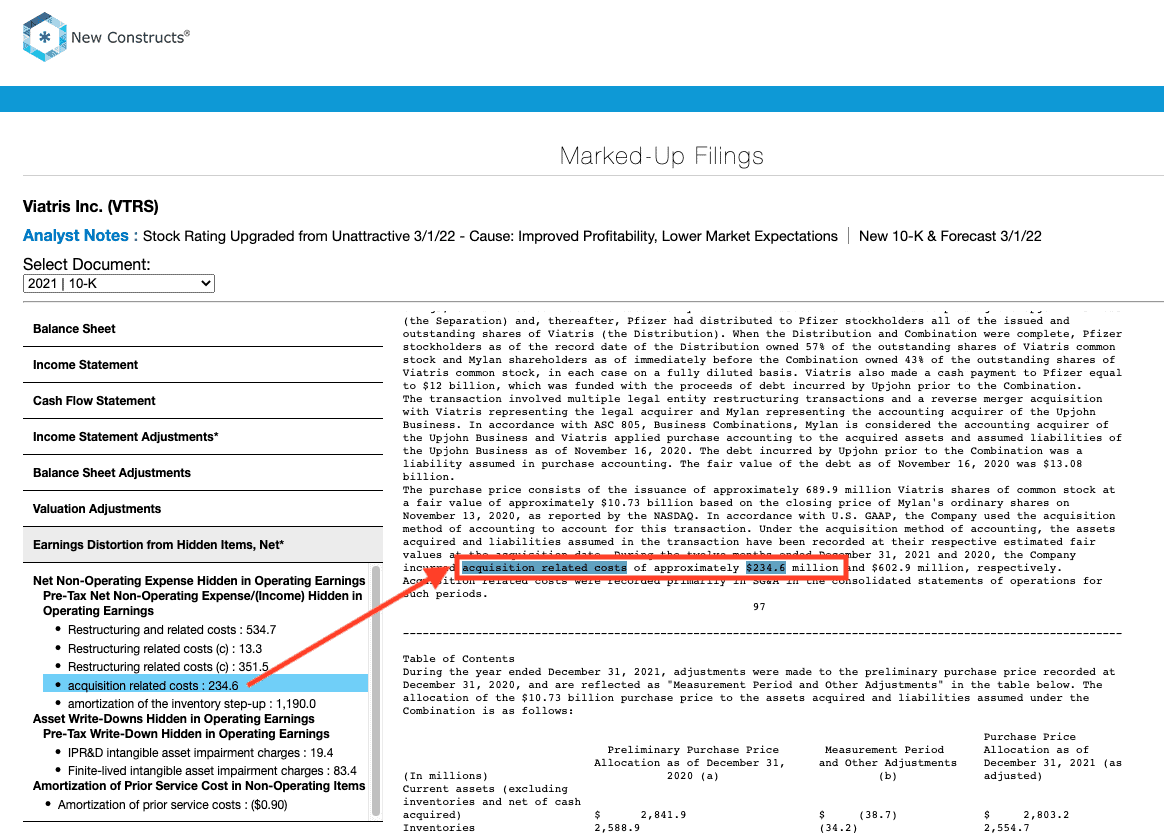Select Restructuring and related costs : 534.7
This screenshot has width=1164, height=833.
171,630
